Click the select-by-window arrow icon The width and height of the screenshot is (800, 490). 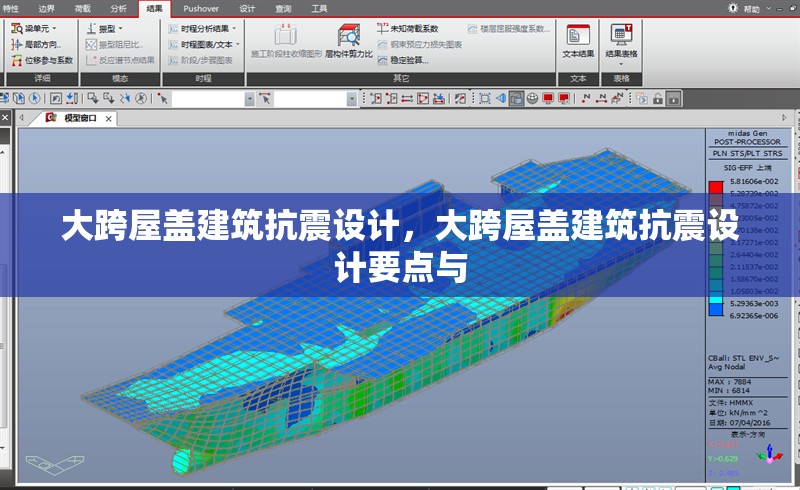tap(93, 99)
